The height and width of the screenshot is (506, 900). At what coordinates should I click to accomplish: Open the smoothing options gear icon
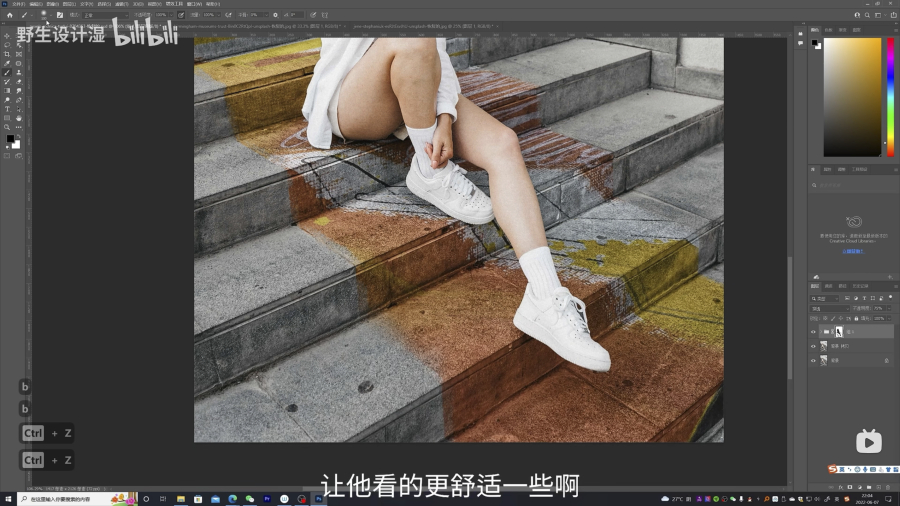click(x=276, y=15)
